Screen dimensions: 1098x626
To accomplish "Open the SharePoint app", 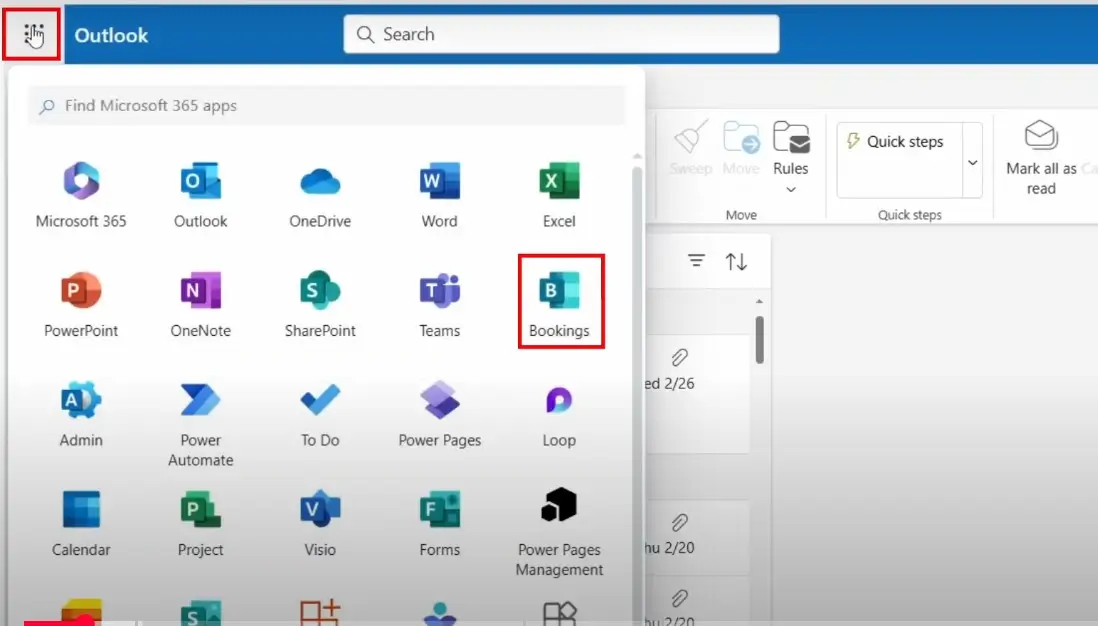I will 320,301.
